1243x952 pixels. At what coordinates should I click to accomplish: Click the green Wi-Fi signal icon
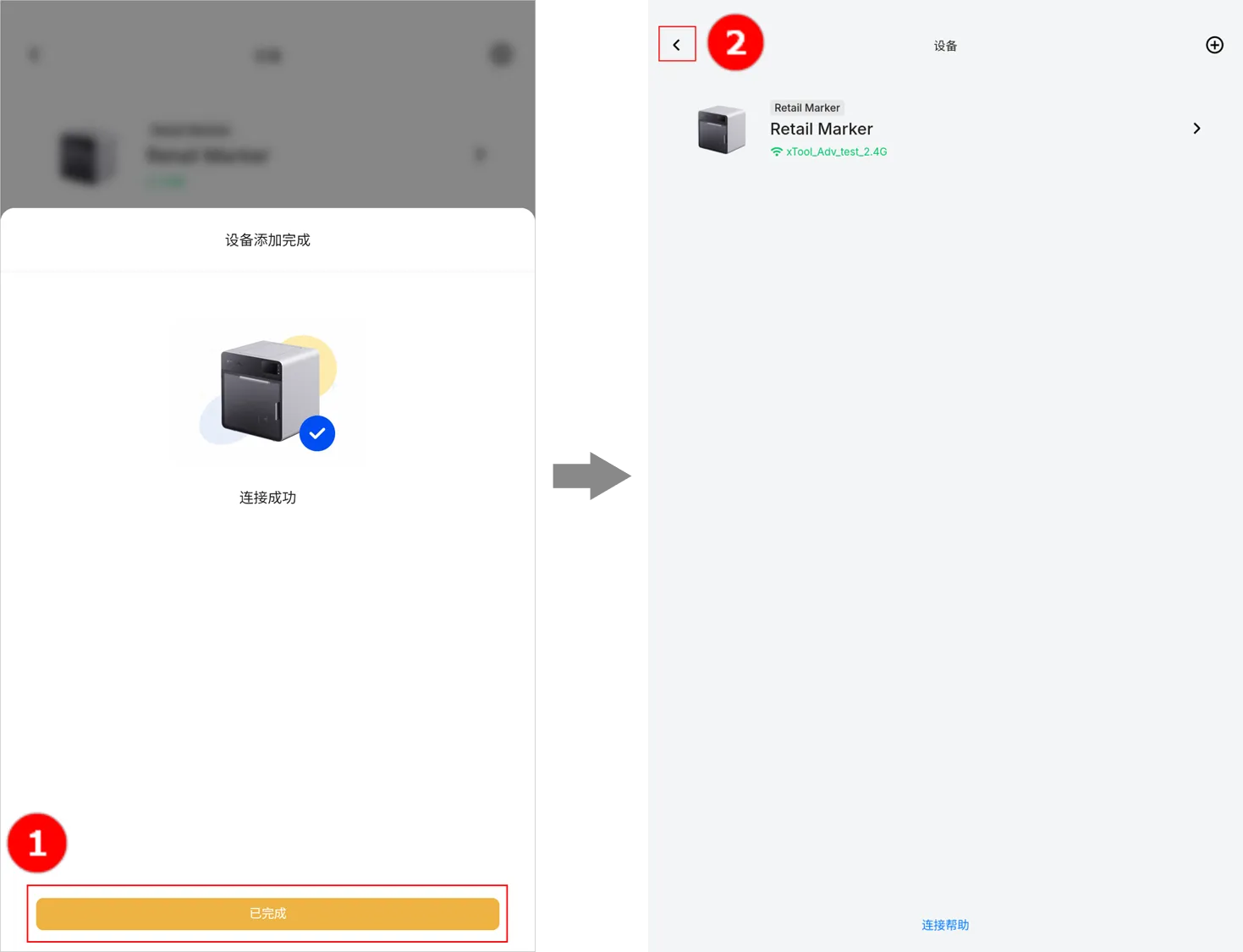pyautogui.click(x=776, y=152)
